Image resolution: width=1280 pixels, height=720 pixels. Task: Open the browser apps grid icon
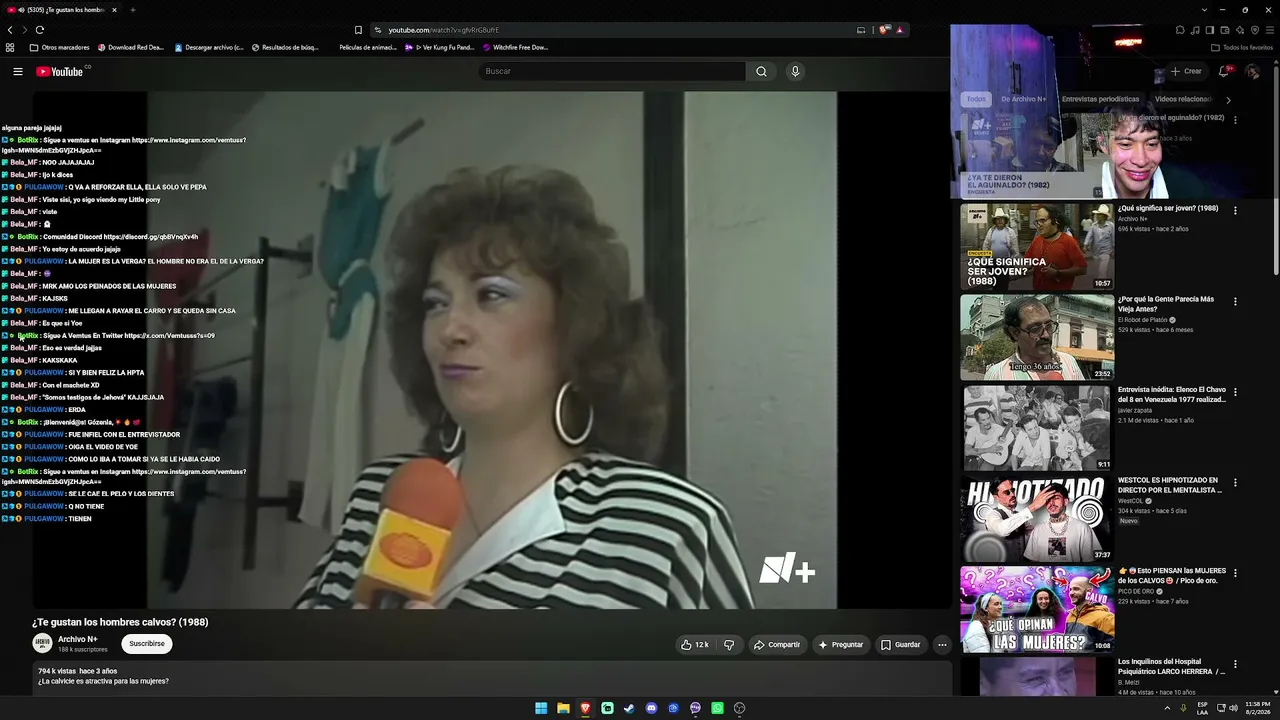[10, 47]
